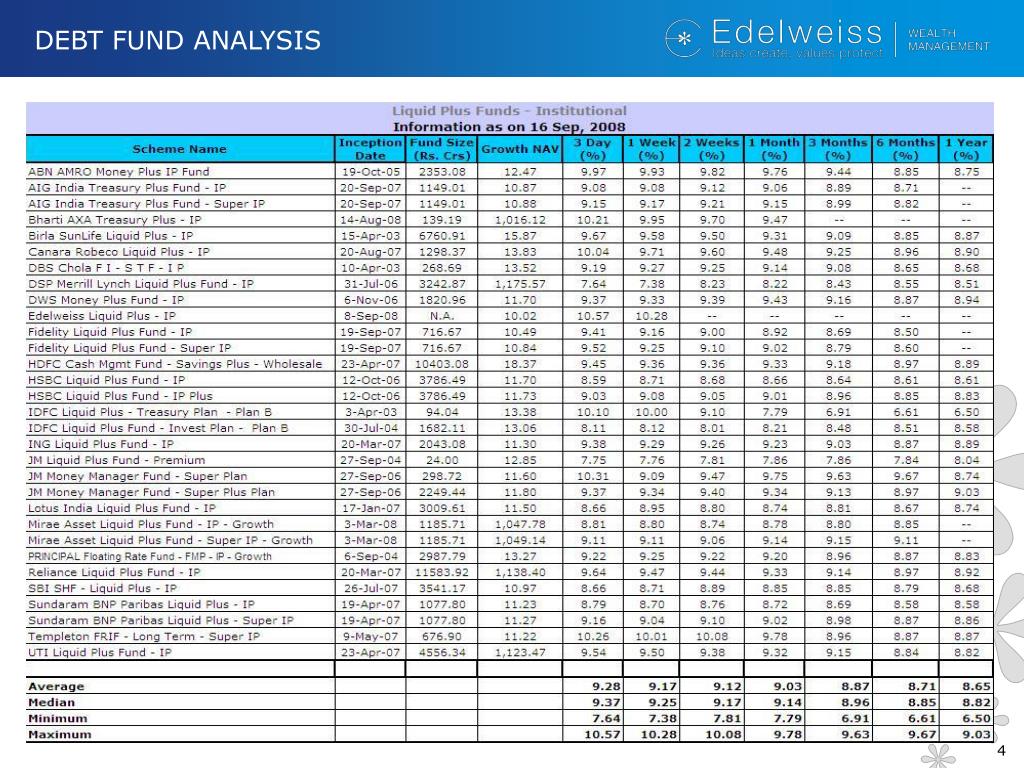Screen dimensions: 1024x768
Task: Select the 1 Week (%) column header
Action: pos(651,149)
